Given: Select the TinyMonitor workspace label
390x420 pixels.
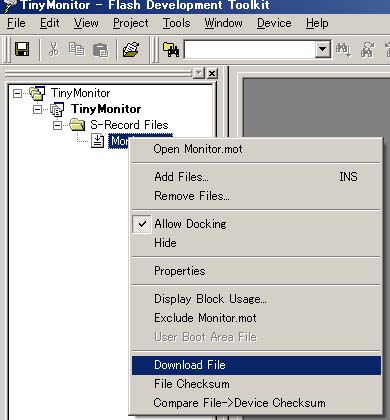Looking at the screenshot, I should [80, 93].
